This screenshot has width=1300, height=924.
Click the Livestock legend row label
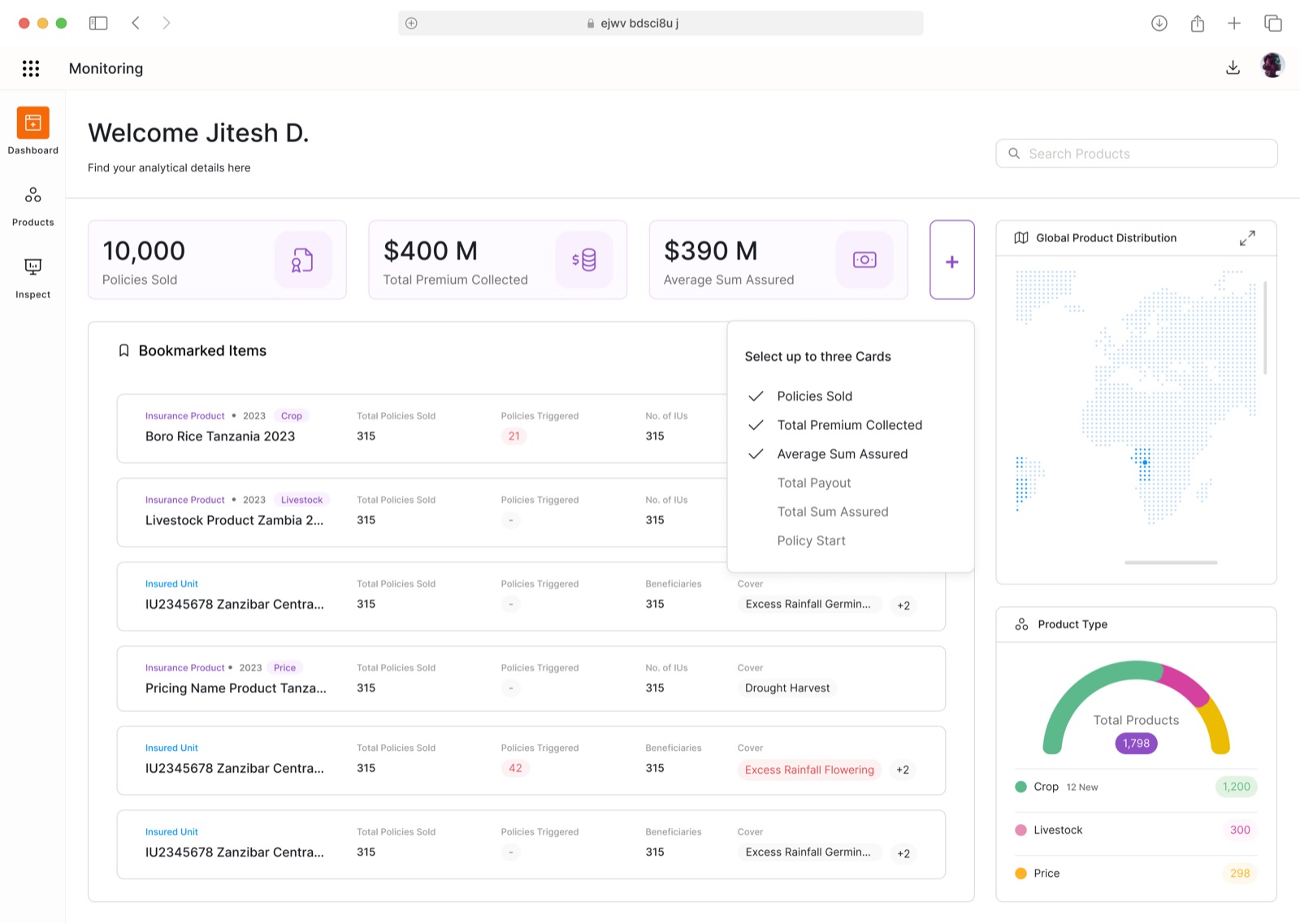point(1058,830)
